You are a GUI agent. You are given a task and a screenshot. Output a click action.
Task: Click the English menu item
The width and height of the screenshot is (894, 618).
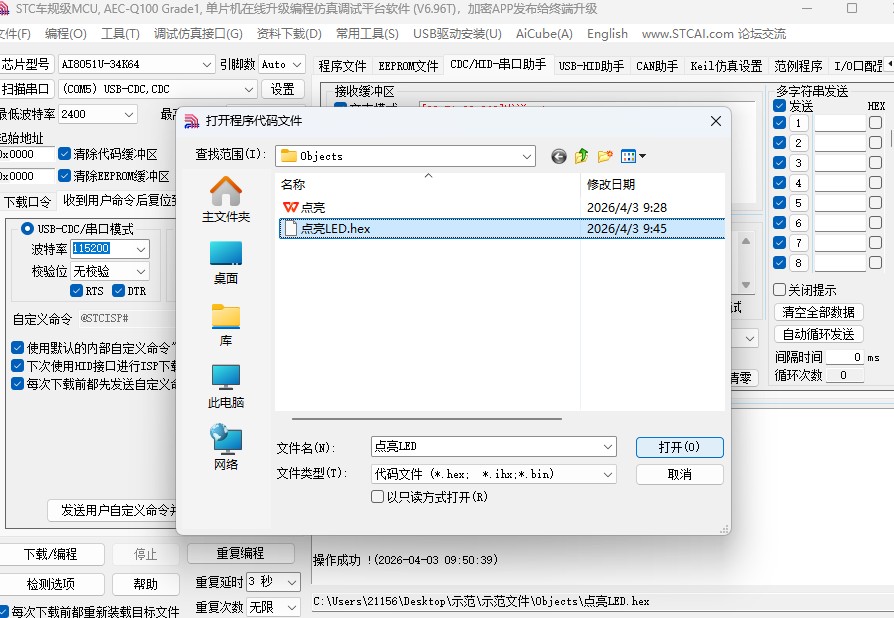pos(606,33)
